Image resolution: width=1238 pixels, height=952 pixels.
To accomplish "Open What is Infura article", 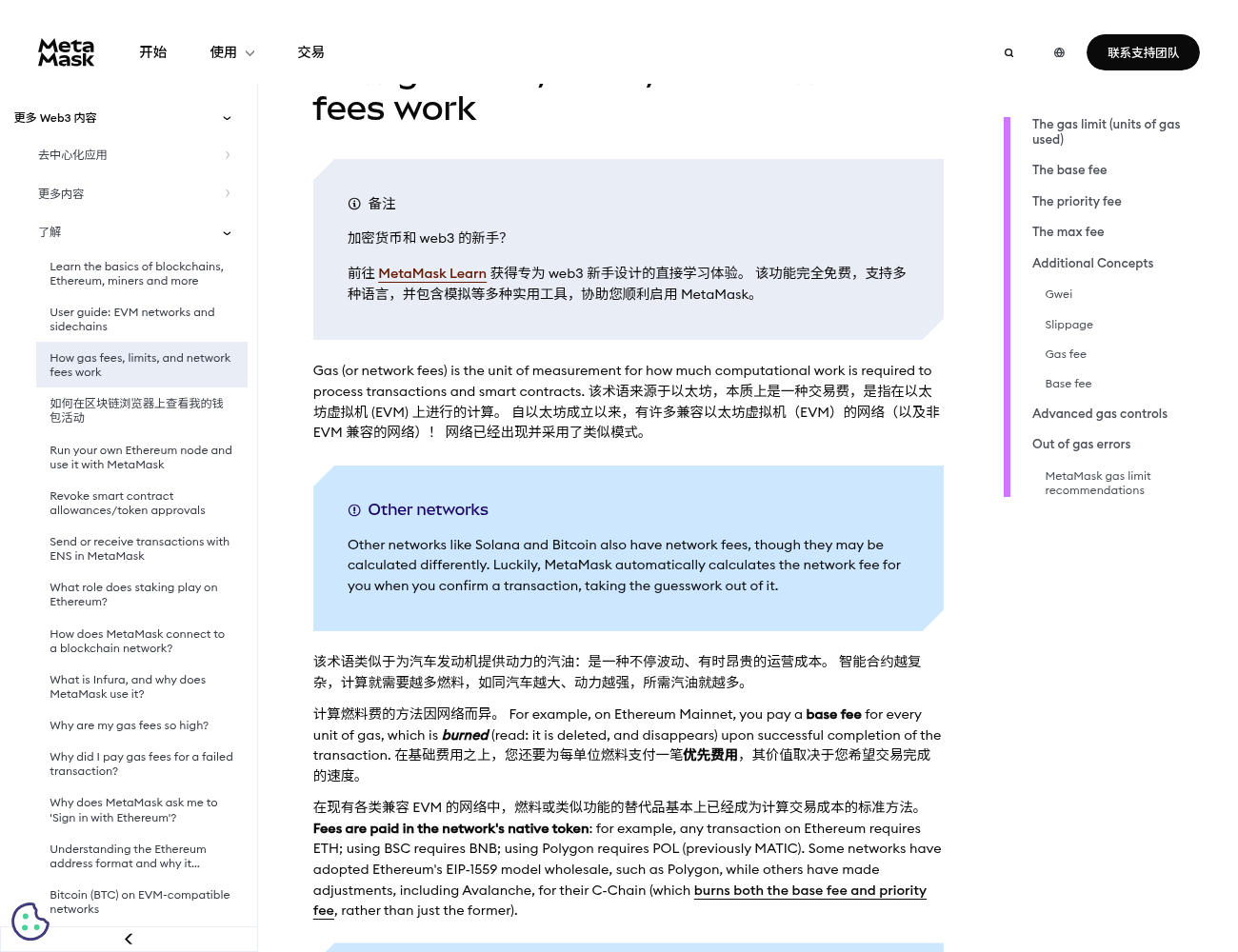I will point(142,686).
